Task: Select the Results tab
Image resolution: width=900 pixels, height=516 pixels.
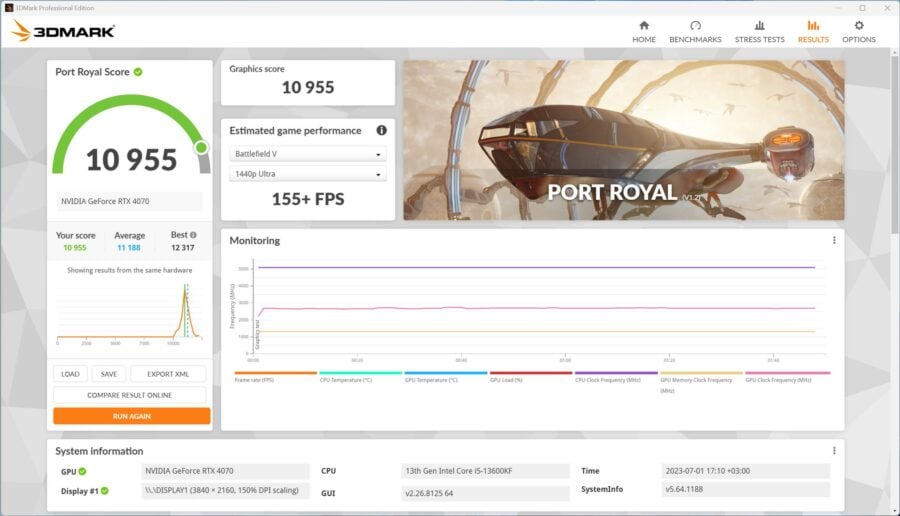Action: click(813, 32)
